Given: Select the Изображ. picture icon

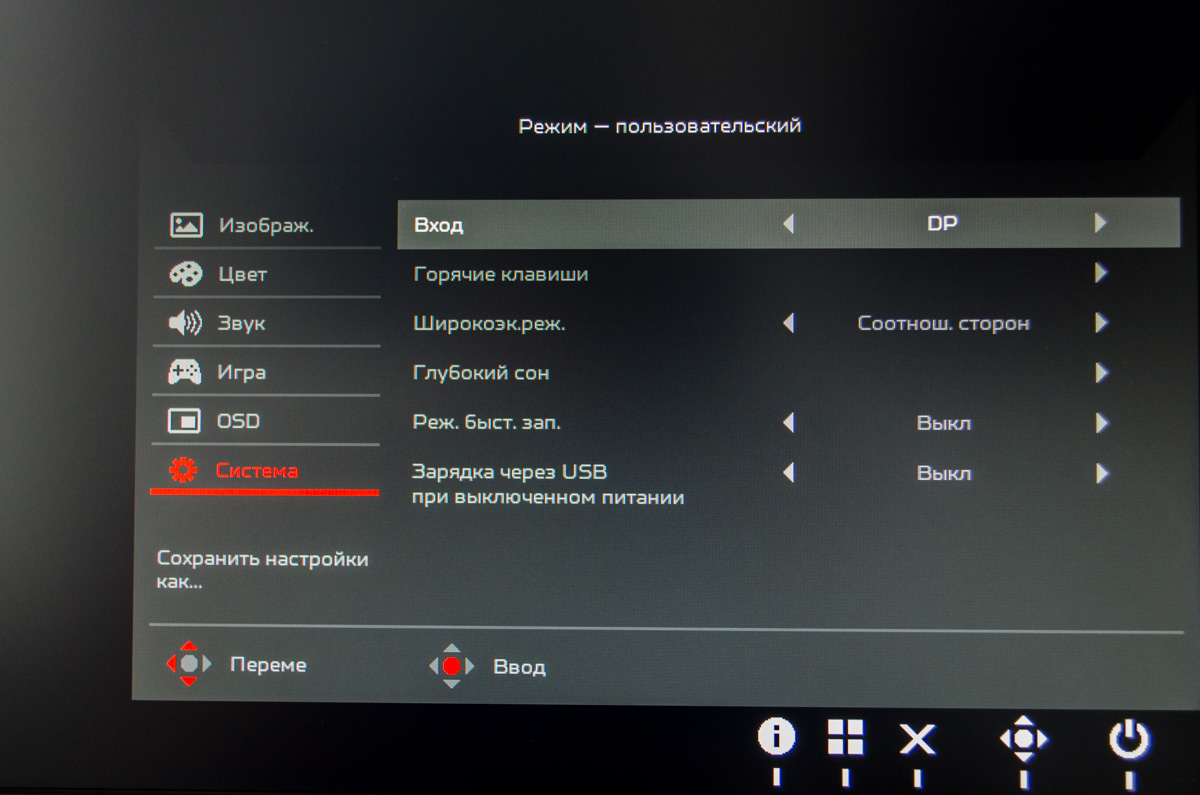Looking at the screenshot, I should pyautogui.click(x=186, y=225).
